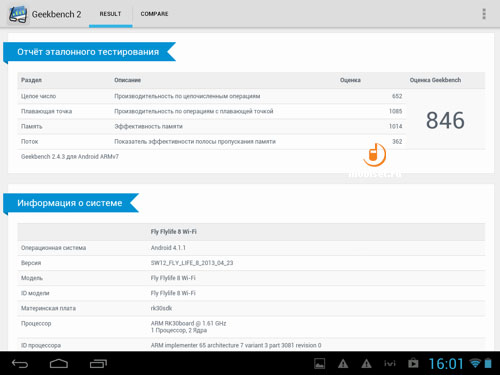Tap the 'Эффективность памяти' description

(x=148, y=126)
